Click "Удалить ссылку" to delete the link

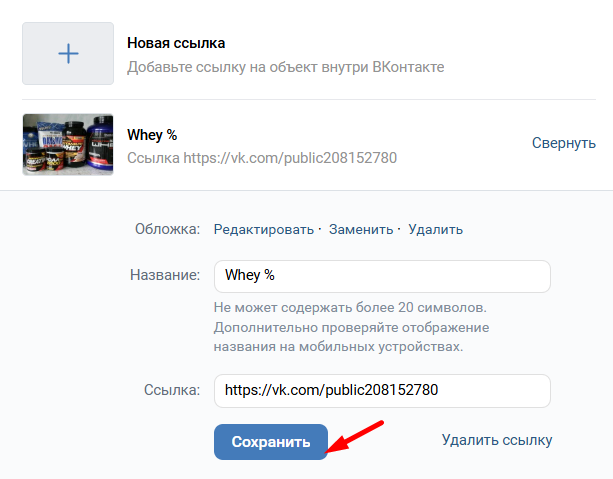(x=496, y=440)
